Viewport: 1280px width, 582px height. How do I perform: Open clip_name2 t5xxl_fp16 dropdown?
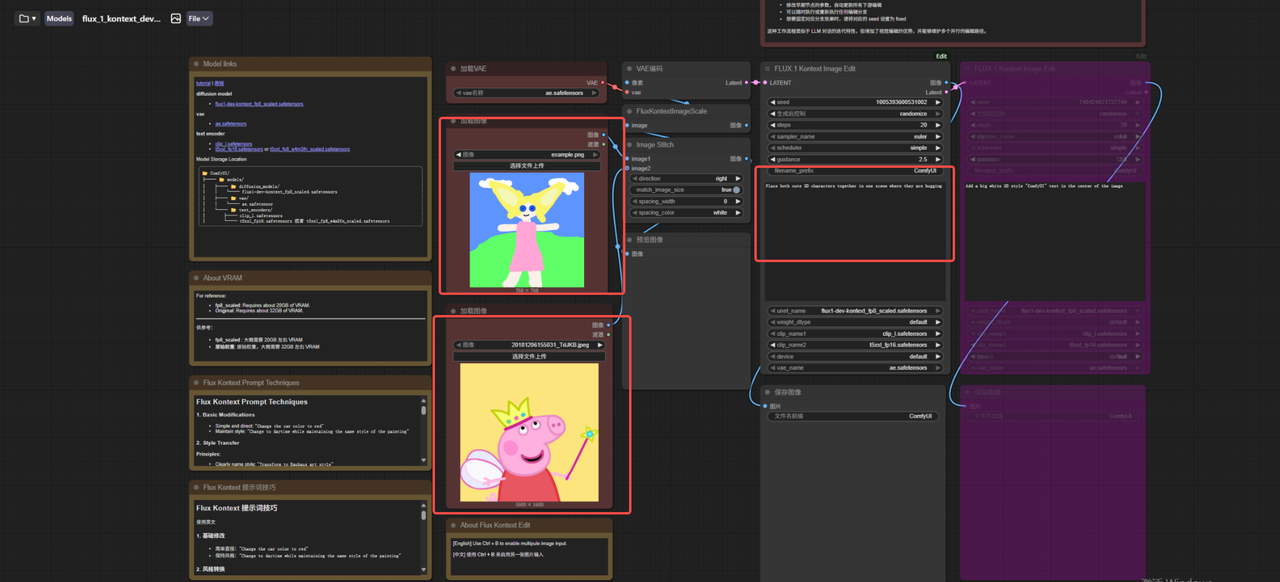click(855, 345)
